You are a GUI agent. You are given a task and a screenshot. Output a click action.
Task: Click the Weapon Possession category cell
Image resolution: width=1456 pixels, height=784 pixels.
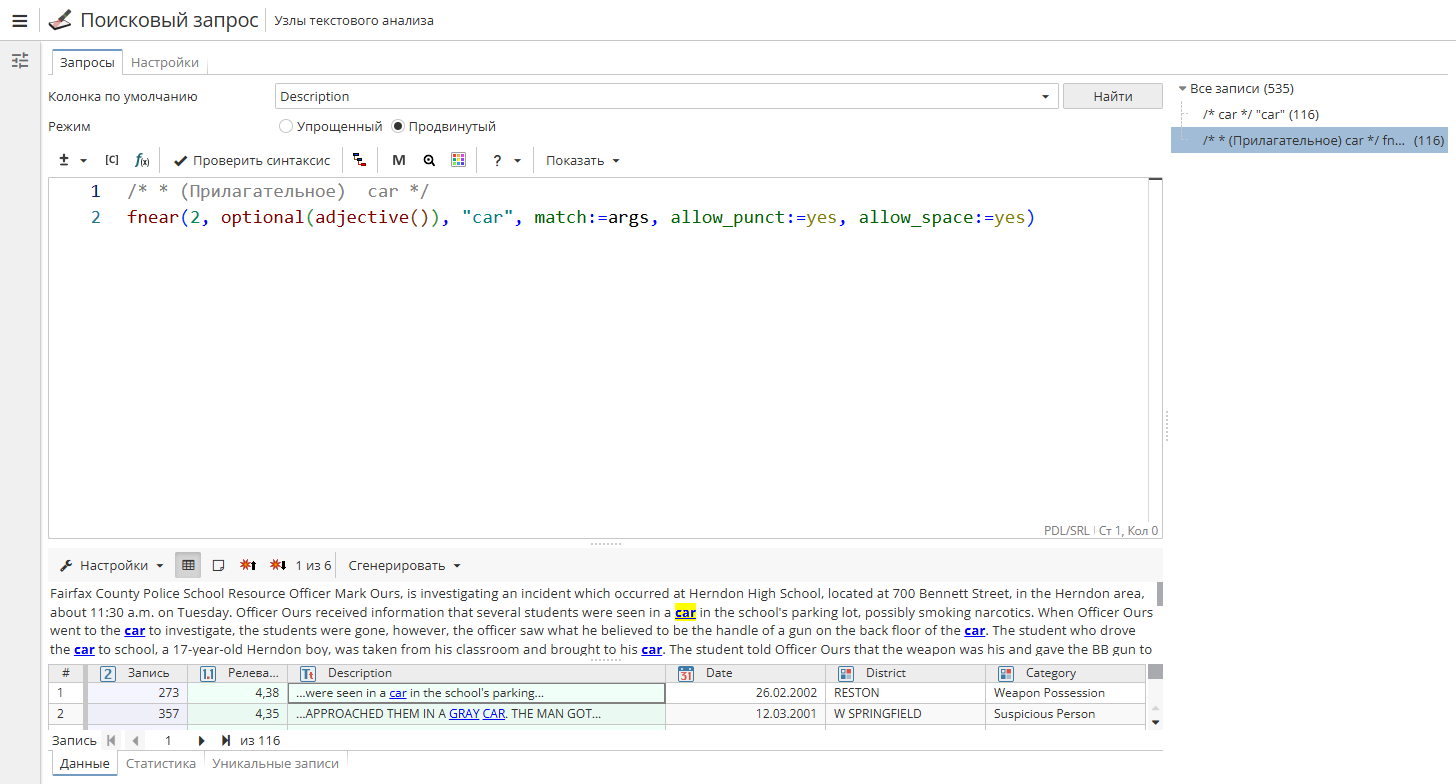click(x=1065, y=693)
